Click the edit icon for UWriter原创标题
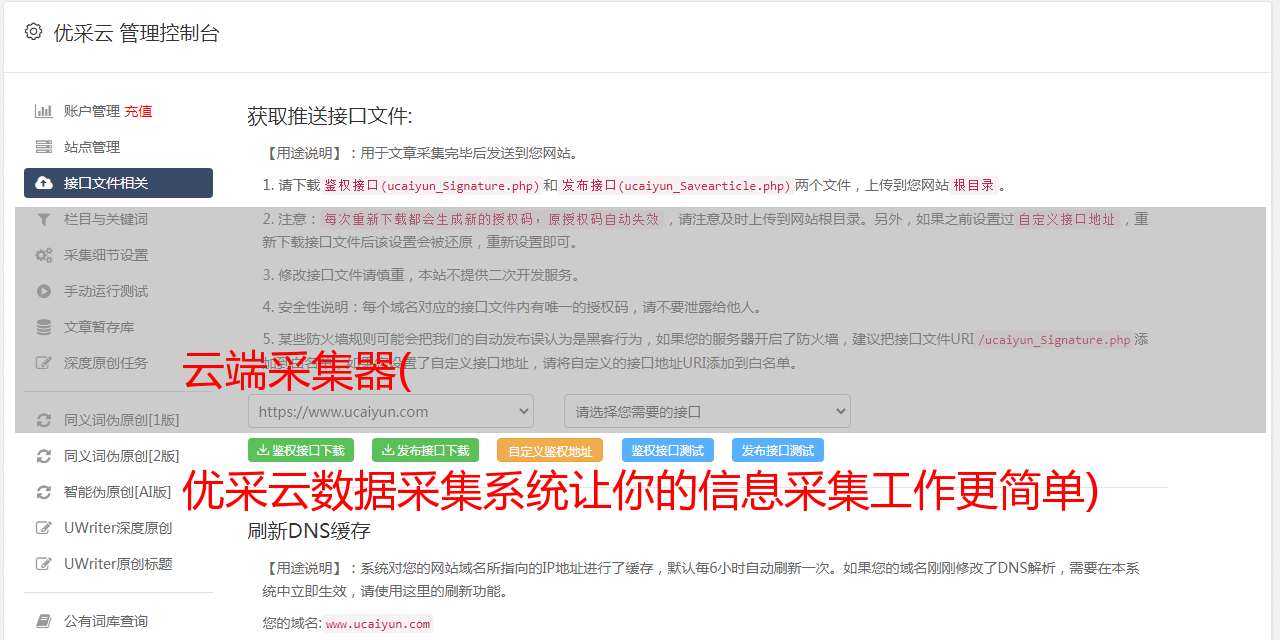The image size is (1280, 640). pos(44,564)
